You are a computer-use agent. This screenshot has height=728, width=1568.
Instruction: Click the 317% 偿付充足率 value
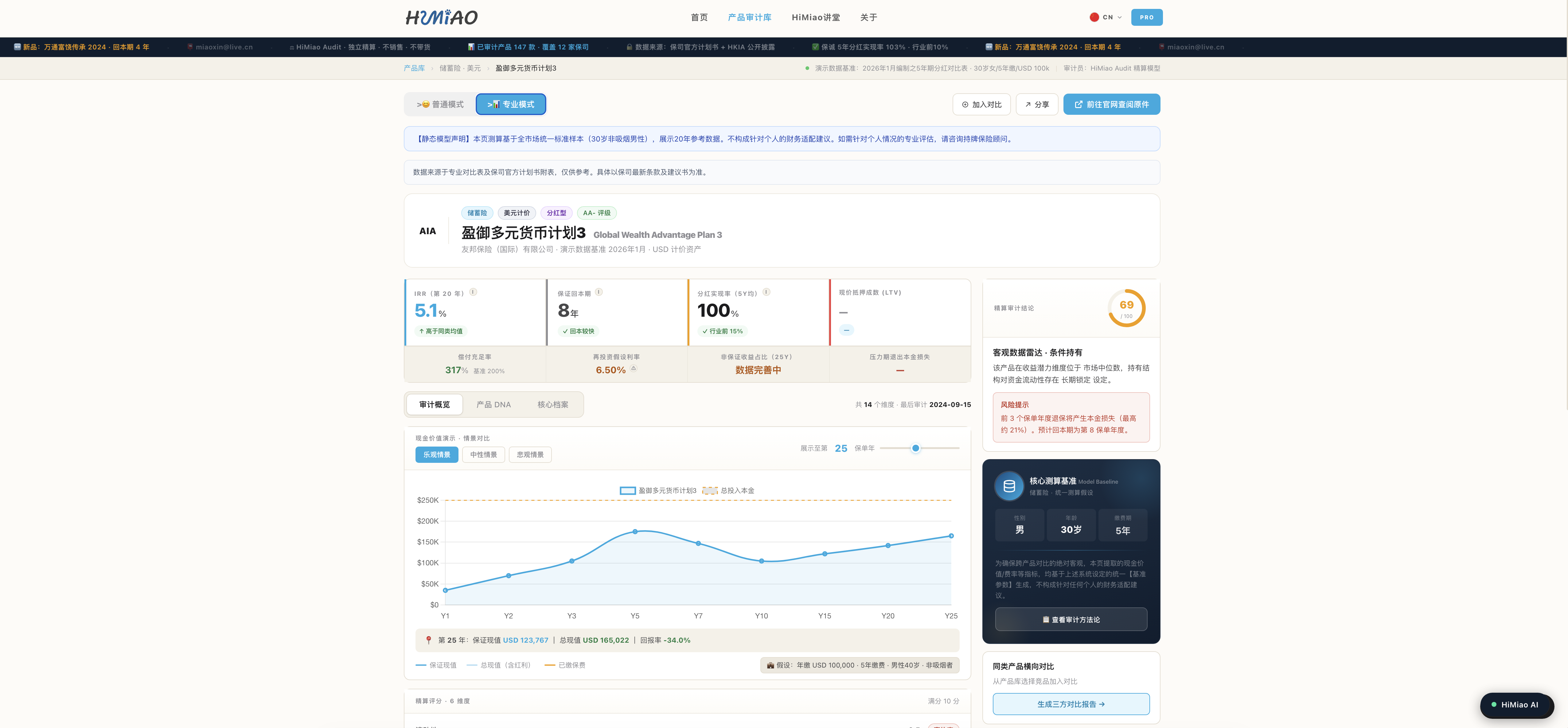tap(457, 370)
